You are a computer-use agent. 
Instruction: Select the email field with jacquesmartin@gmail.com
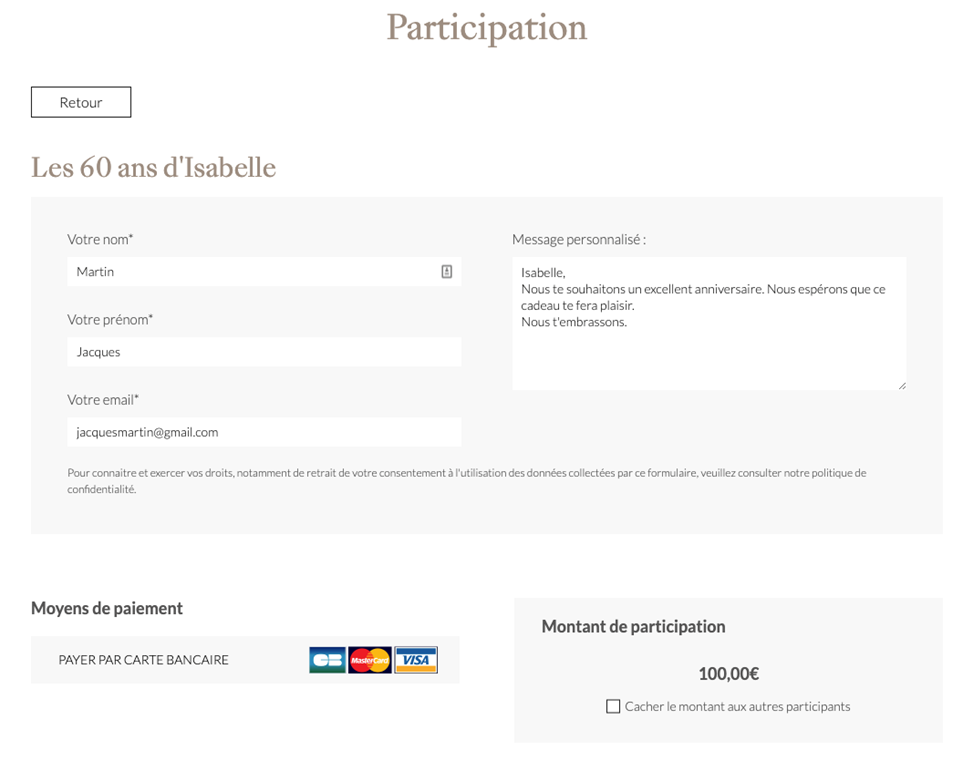pyautogui.click(x=264, y=432)
